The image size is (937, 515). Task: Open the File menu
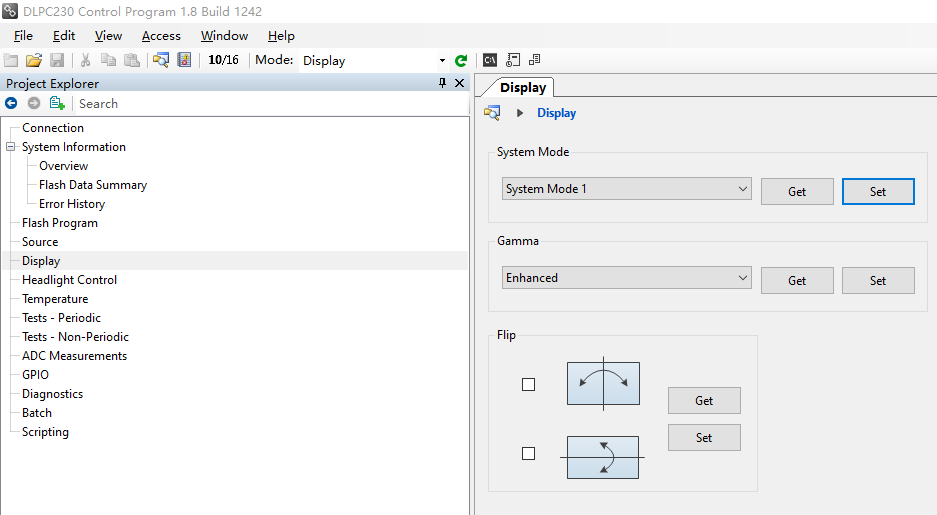23,36
